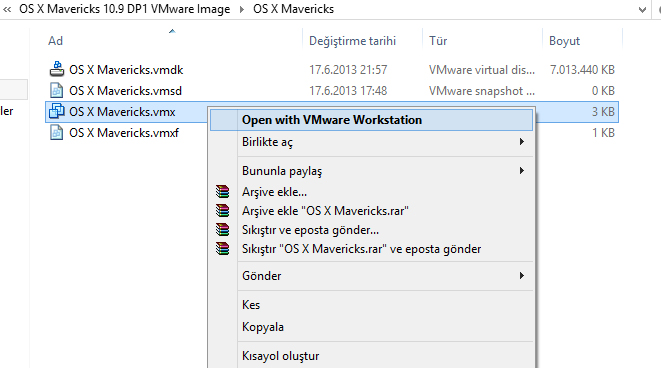Viewport: 661px width, 368px height.
Task: Select the file 'OS X Mavericks.vmsd'
Action: coord(126,91)
